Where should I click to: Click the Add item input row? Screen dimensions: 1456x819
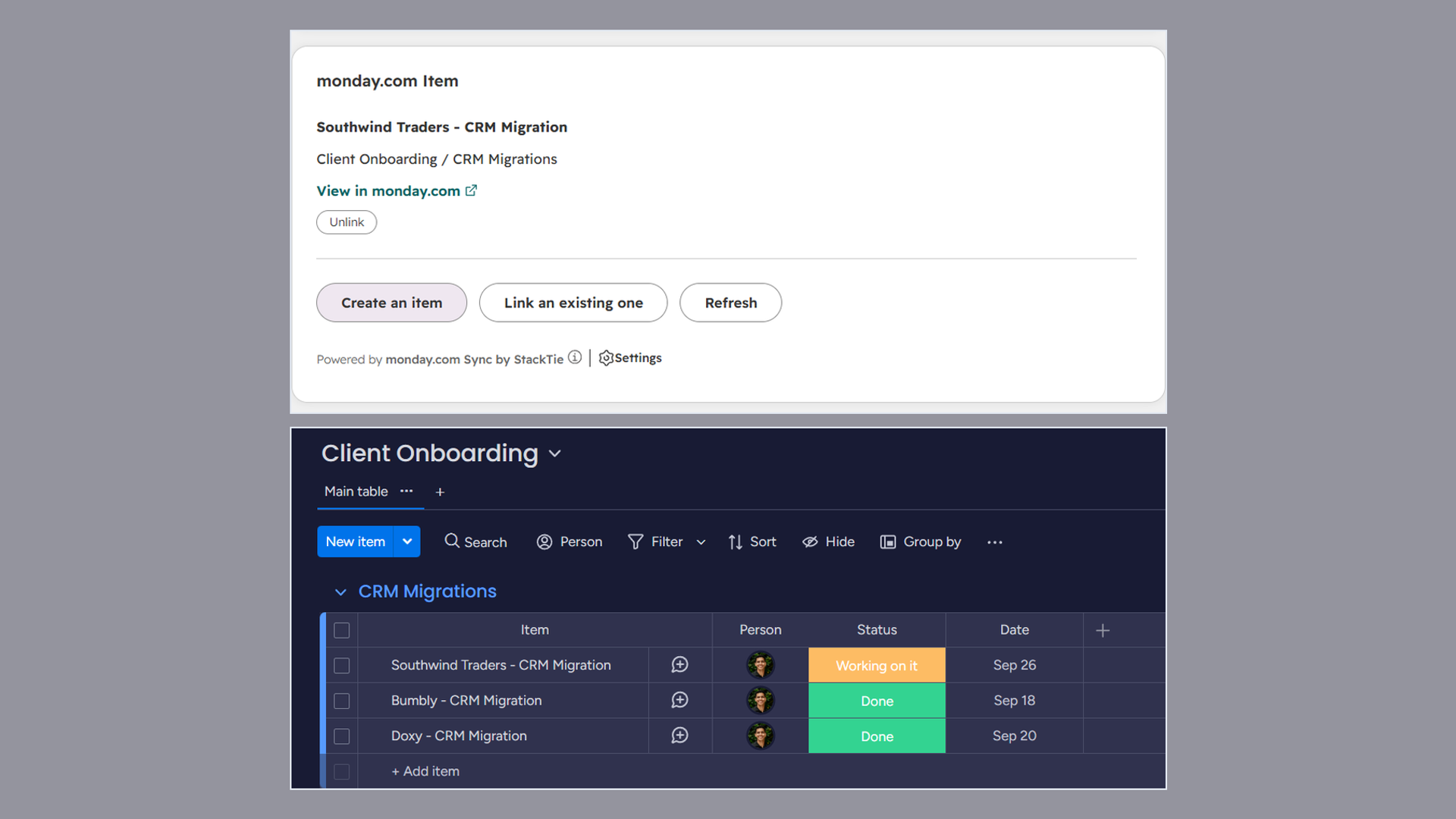click(x=761, y=771)
